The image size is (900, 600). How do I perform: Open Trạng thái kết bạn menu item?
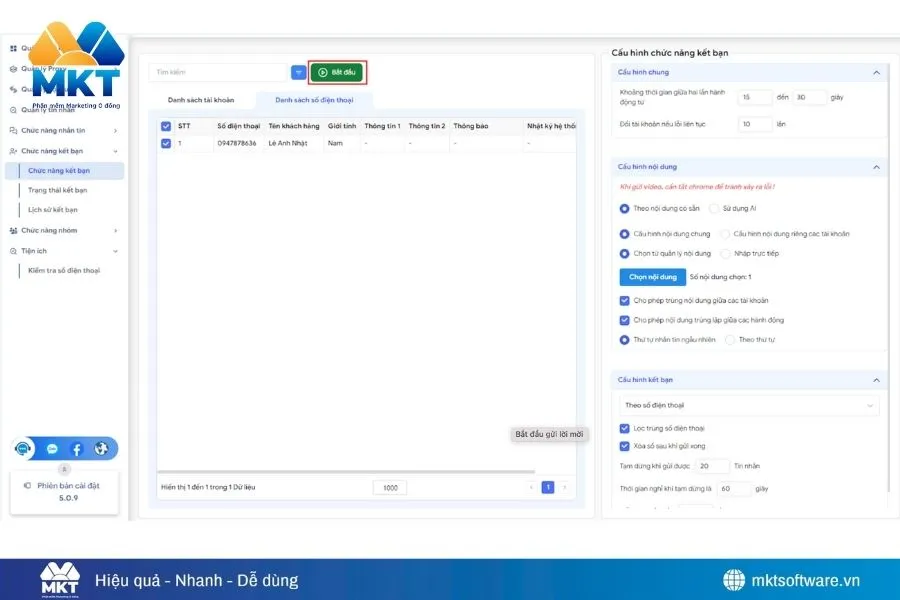pyautogui.click(x=57, y=190)
